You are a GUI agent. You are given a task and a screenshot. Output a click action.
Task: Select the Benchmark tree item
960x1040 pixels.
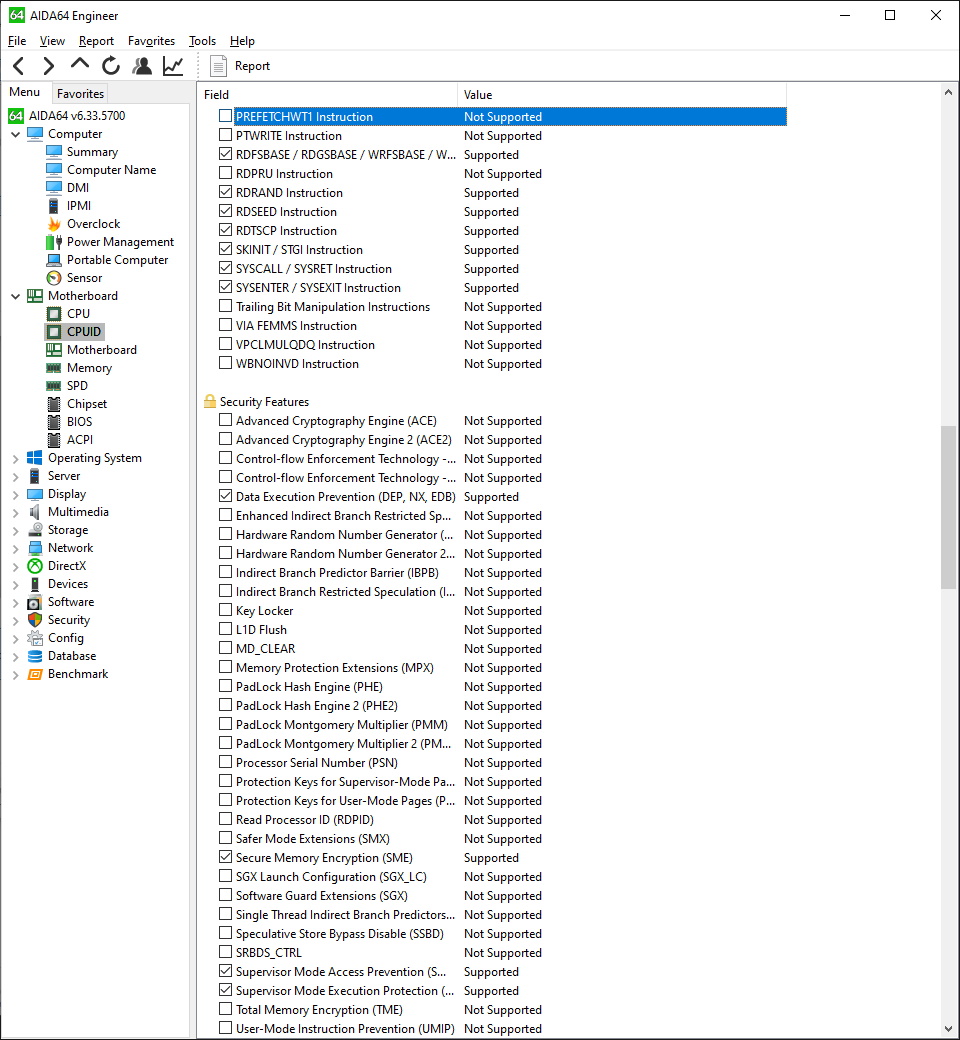(78, 674)
